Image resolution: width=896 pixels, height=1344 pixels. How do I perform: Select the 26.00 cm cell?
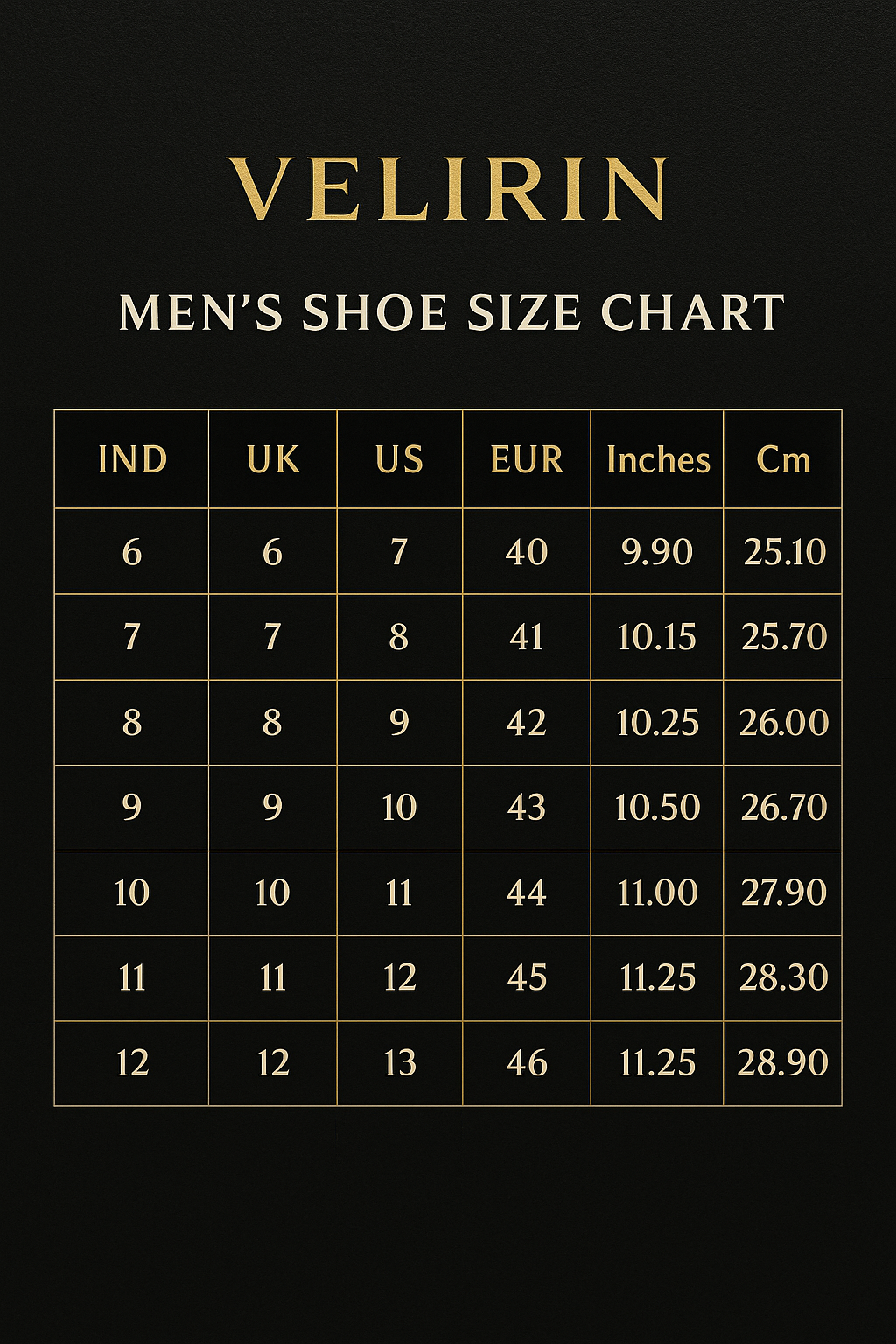783,723
